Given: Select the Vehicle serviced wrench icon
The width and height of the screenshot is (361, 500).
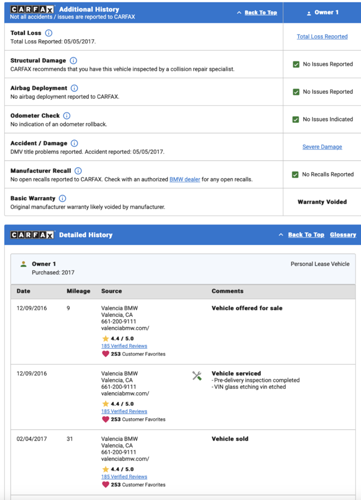Looking at the screenshot, I should coord(197,376).
